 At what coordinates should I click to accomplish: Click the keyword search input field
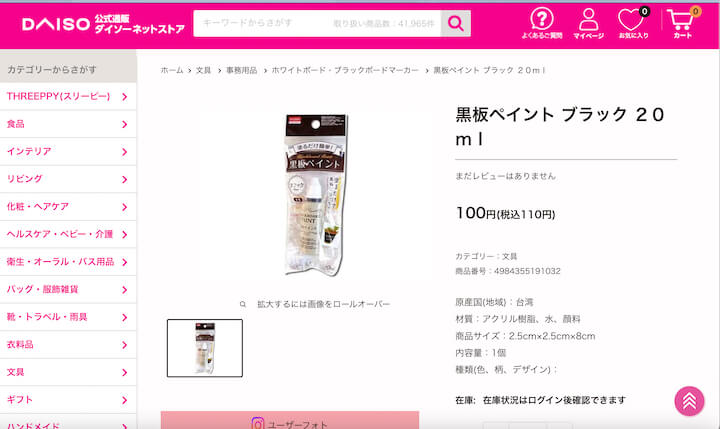pos(317,23)
